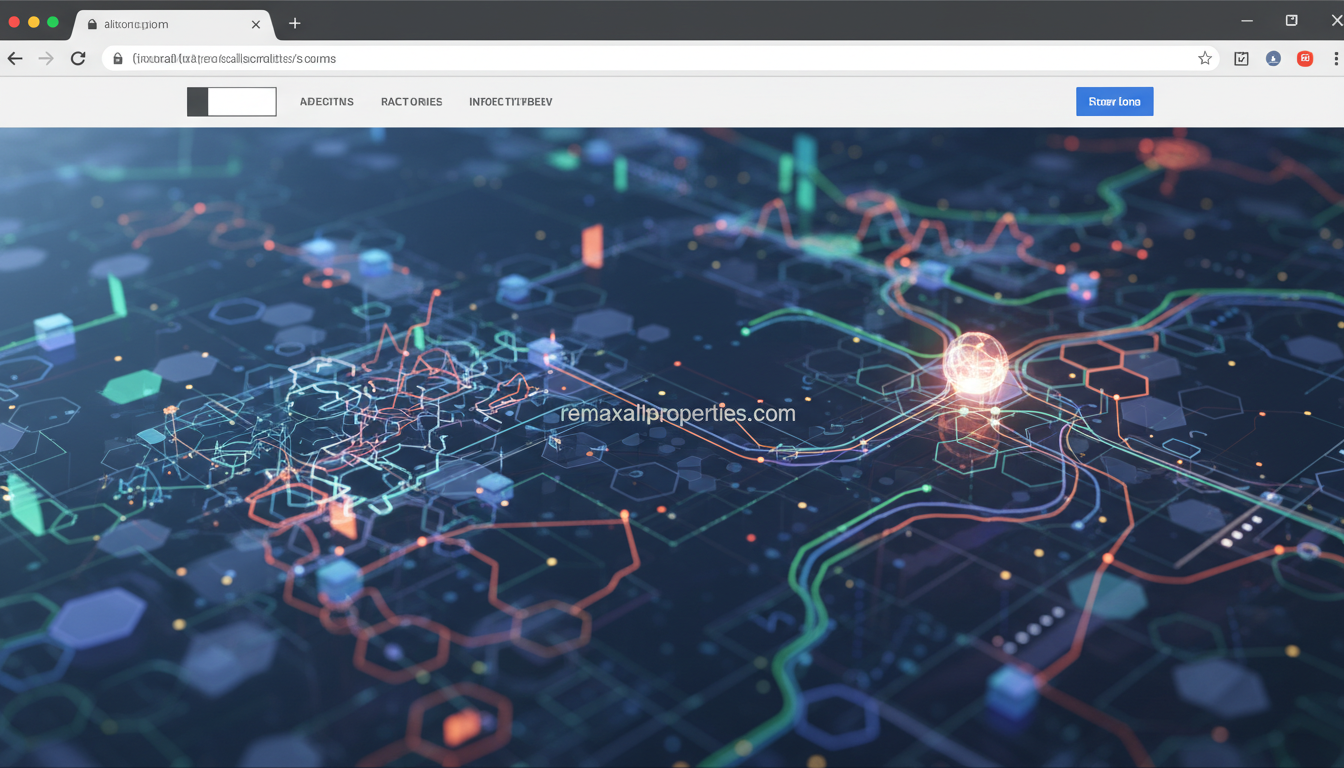Viewport: 1344px width, 768px height.
Task: Click the blue Staer lona button
Action: tap(1115, 102)
